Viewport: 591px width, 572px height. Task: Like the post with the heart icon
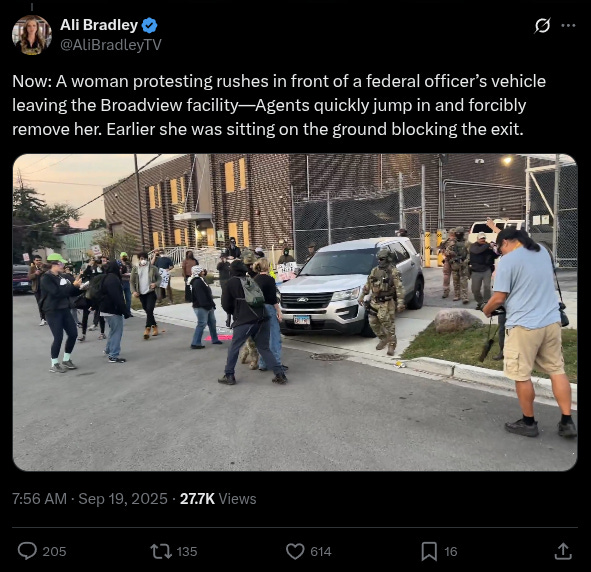[x=295, y=551]
